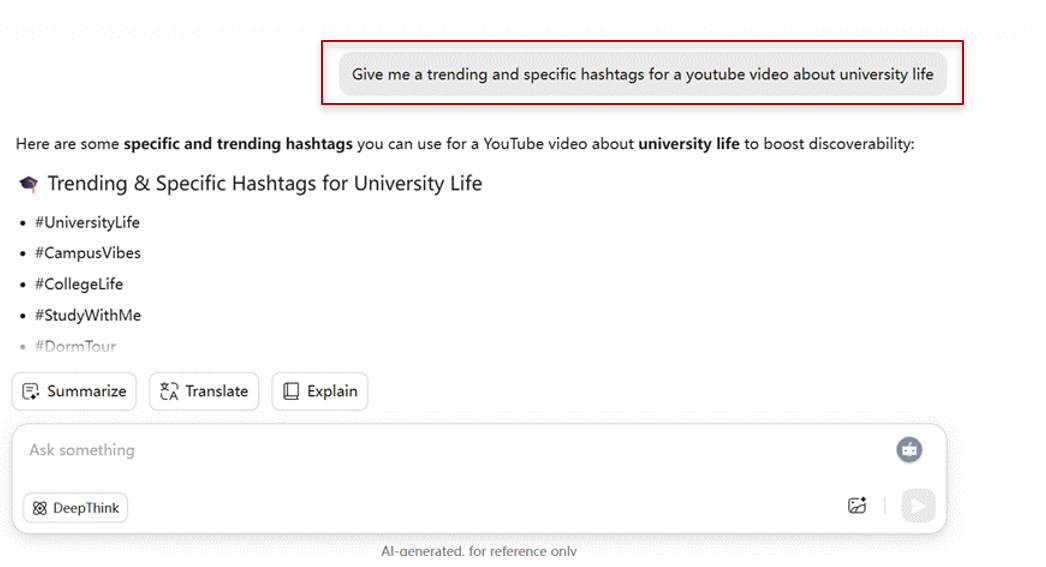Image resolution: width=1046 pixels, height=567 pixels.
Task: Click the #UniversityLife hashtag
Action: click(x=87, y=222)
